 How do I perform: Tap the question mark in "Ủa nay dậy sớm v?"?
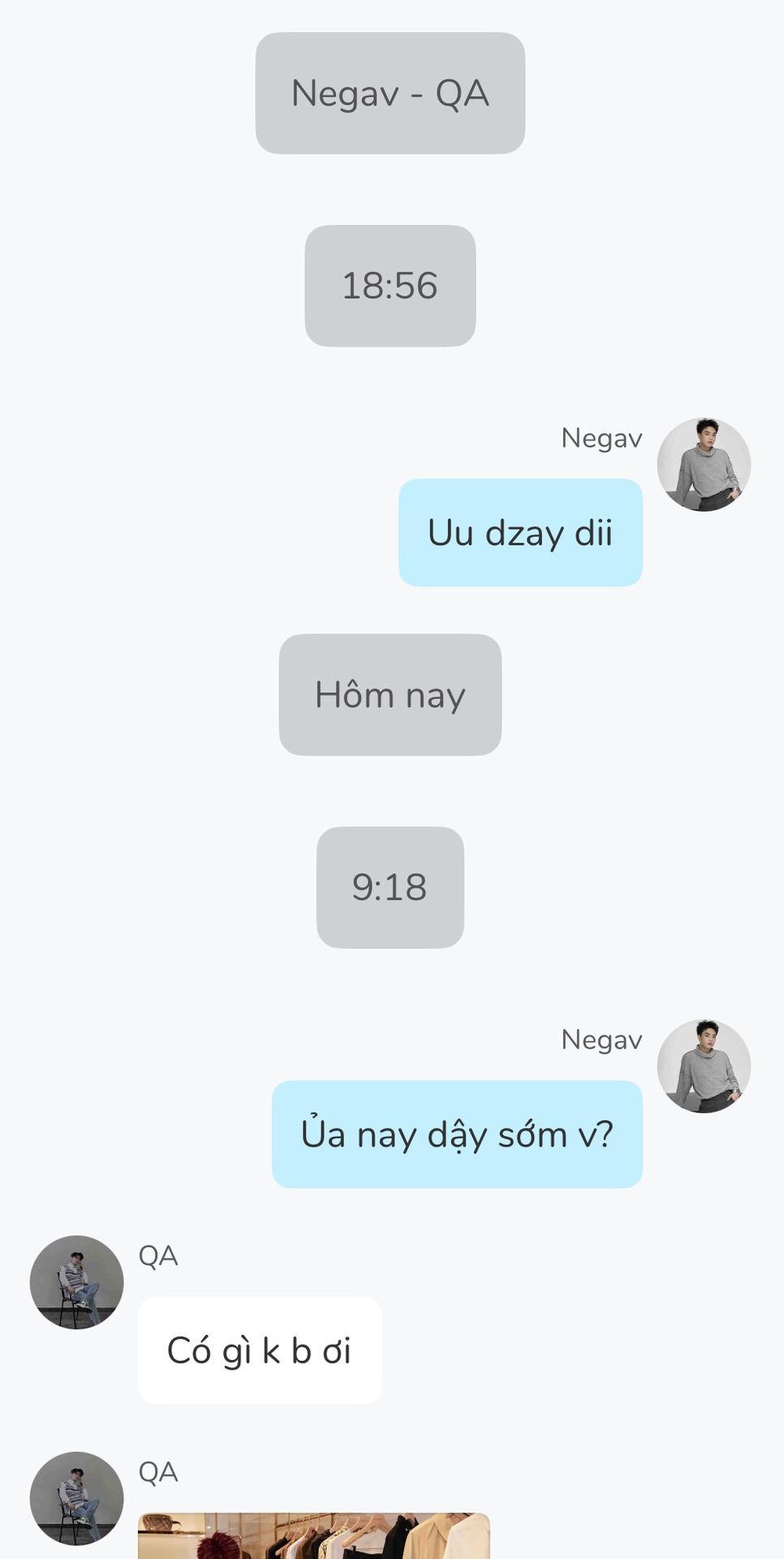[x=605, y=1134]
